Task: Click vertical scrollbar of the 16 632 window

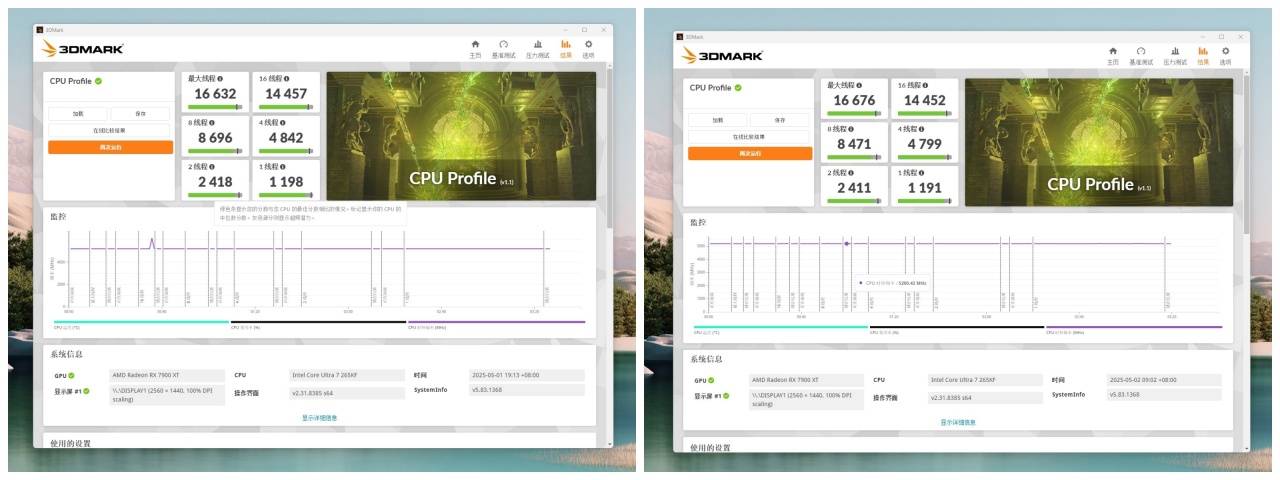Action: point(609,150)
